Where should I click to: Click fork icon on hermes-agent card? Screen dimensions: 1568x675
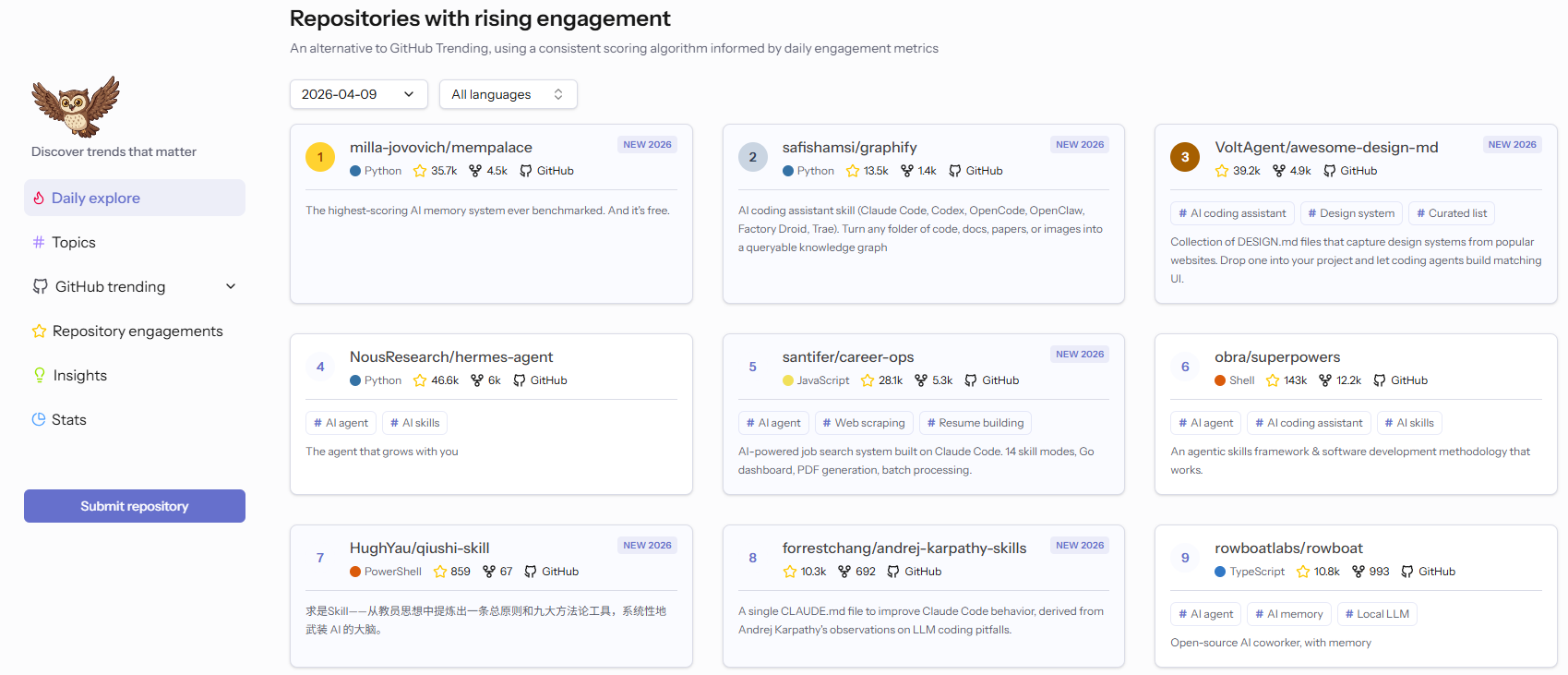pos(477,380)
